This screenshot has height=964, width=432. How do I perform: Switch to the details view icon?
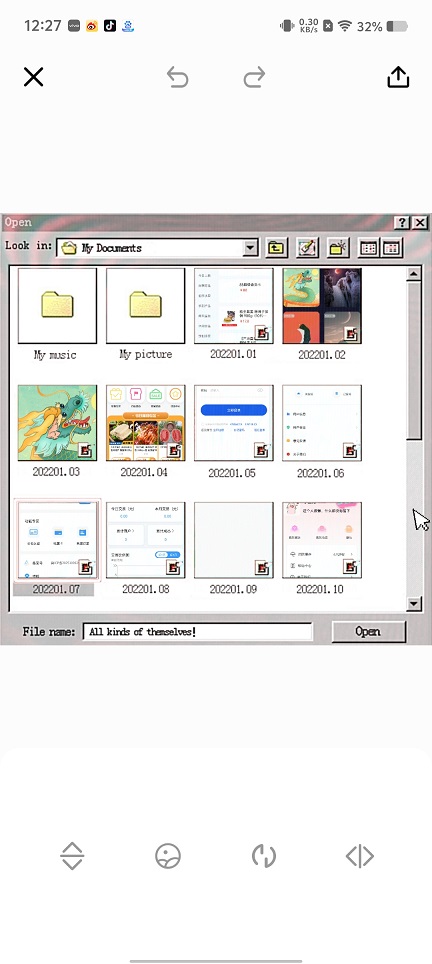[392, 248]
